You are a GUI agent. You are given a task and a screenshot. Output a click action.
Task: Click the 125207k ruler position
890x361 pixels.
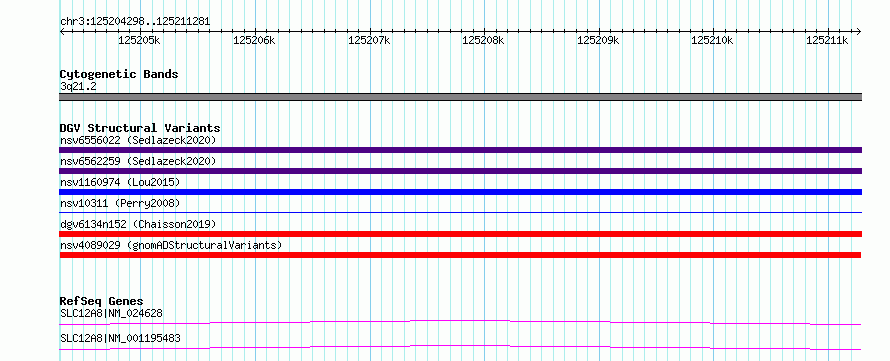tap(369, 40)
